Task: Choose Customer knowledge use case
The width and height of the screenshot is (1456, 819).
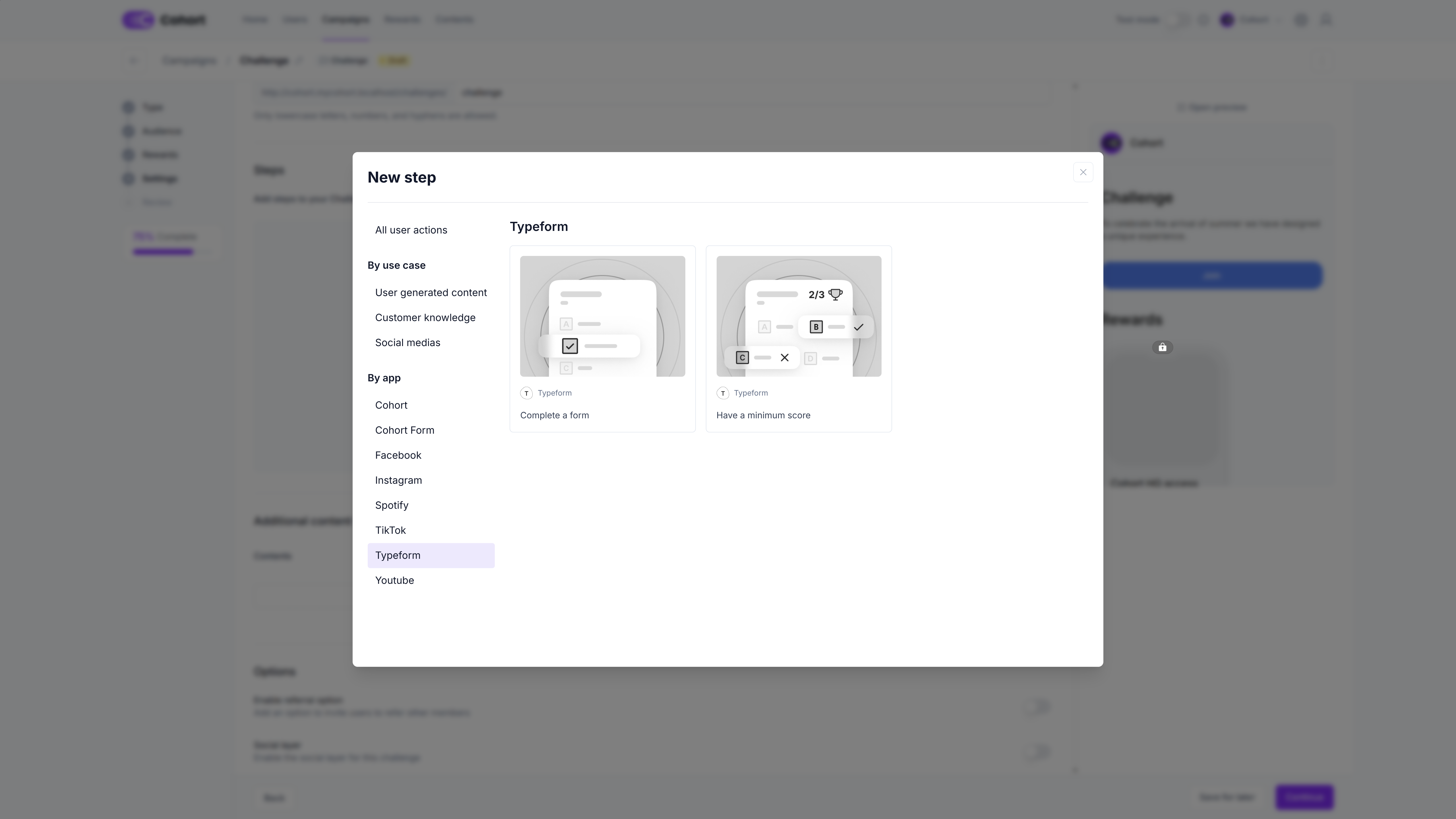Action: pyautogui.click(x=425, y=318)
